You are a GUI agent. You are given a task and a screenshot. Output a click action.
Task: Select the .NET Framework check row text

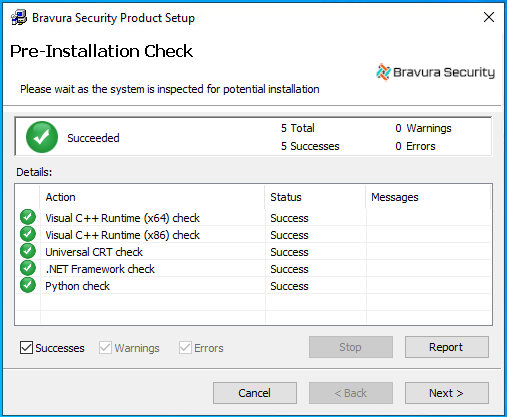click(x=100, y=269)
